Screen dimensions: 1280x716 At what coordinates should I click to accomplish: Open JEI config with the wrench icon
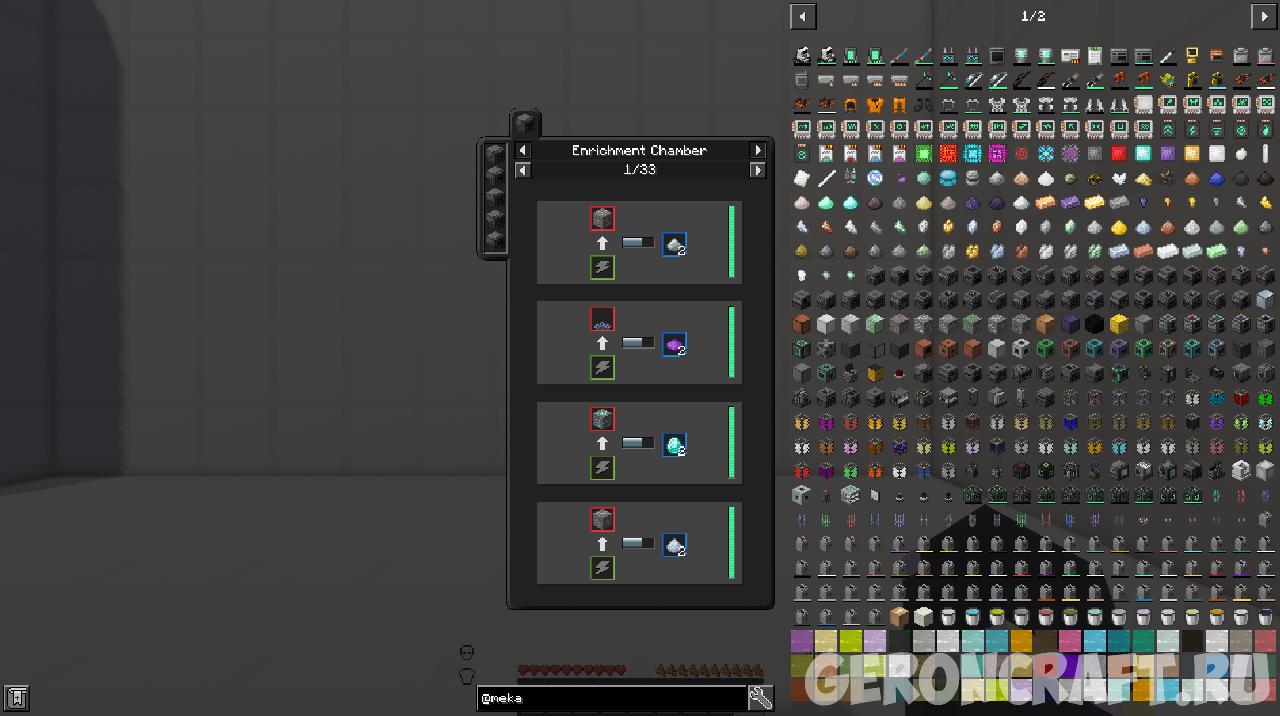[x=760, y=698]
